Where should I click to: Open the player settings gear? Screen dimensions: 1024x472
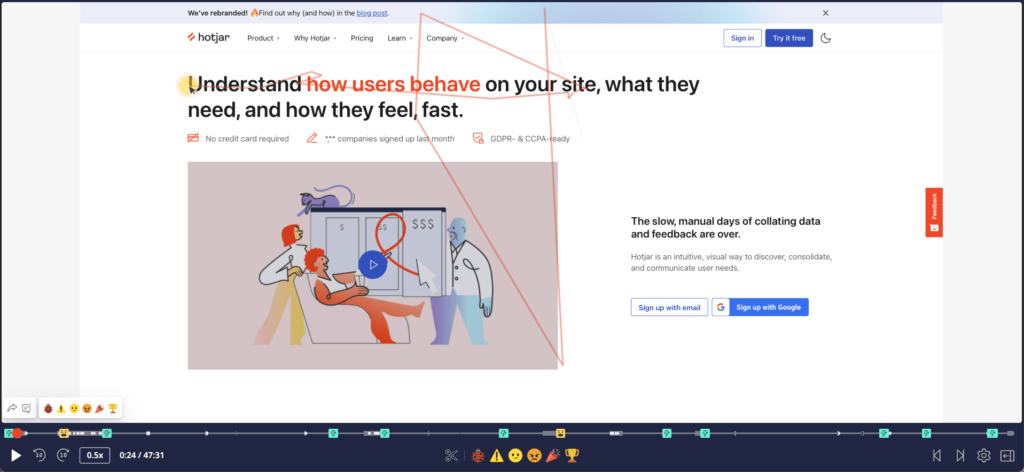coord(984,456)
